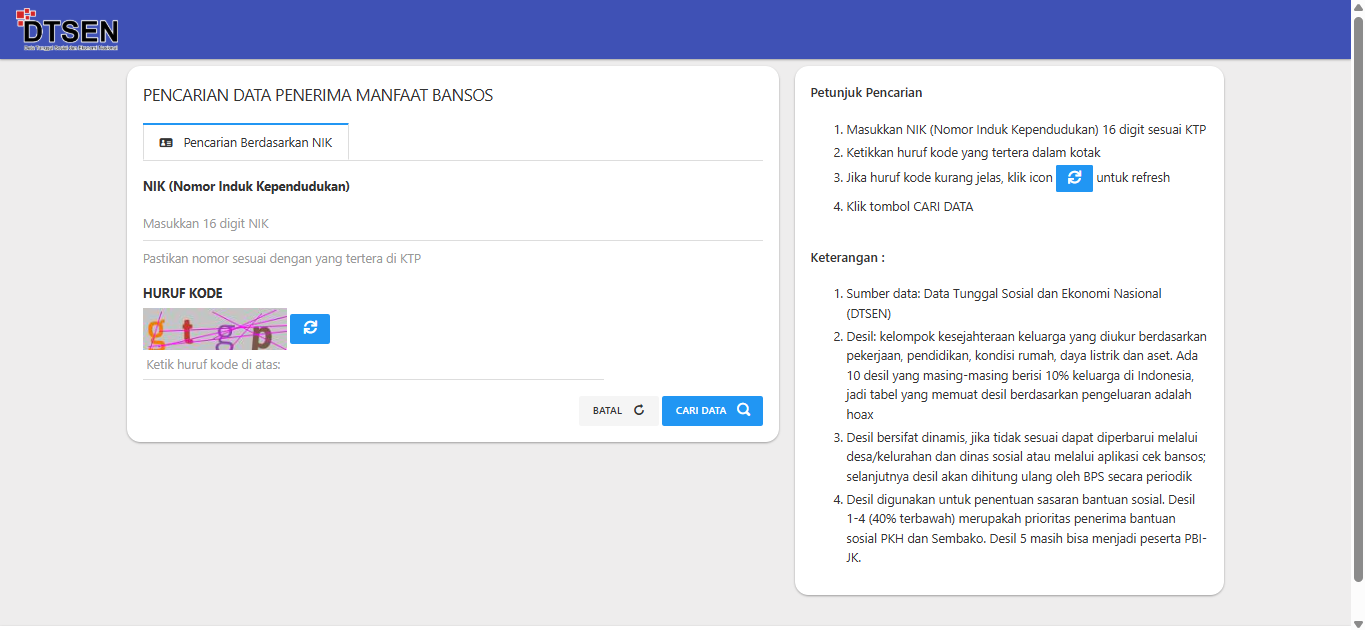The image size is (1365, 630).
Task: Click the NIK (Nomor Induk Kependudukan) label
Action: [246, 187]
